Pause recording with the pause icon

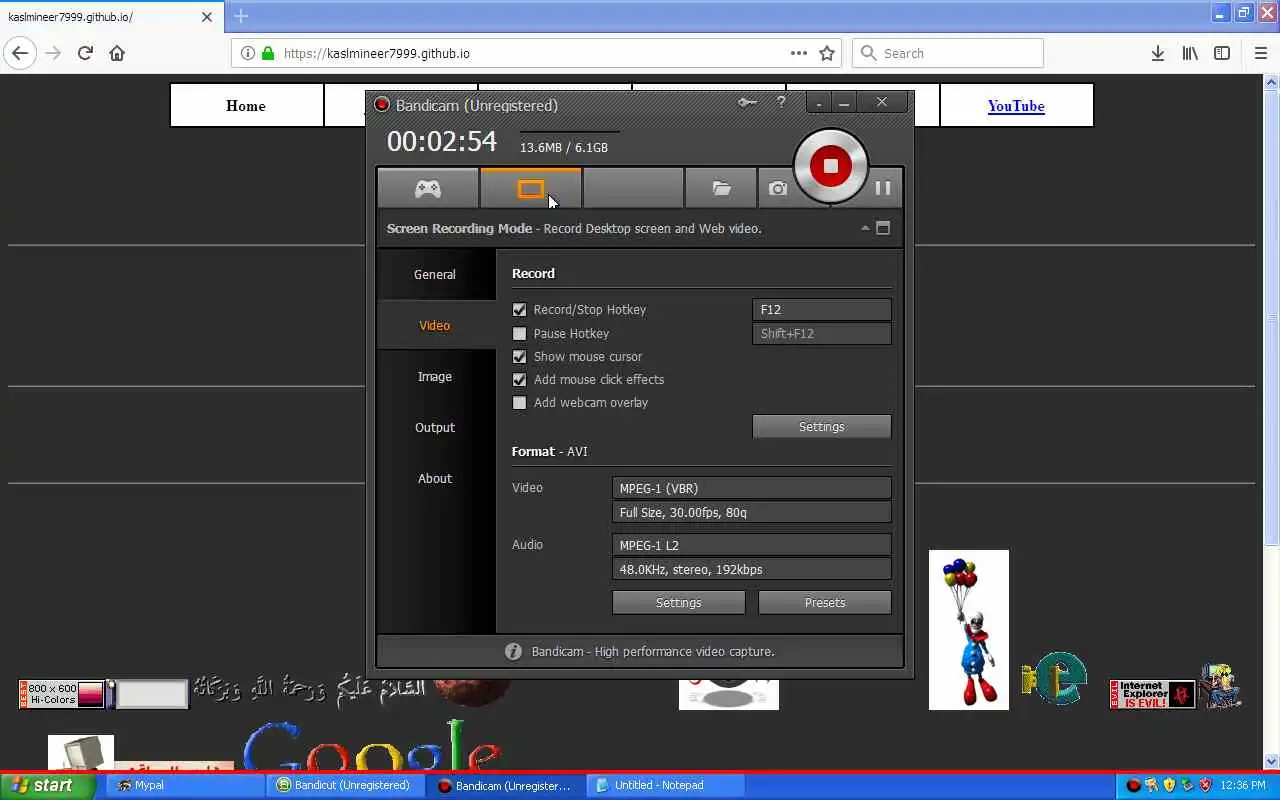click(882, 188)
